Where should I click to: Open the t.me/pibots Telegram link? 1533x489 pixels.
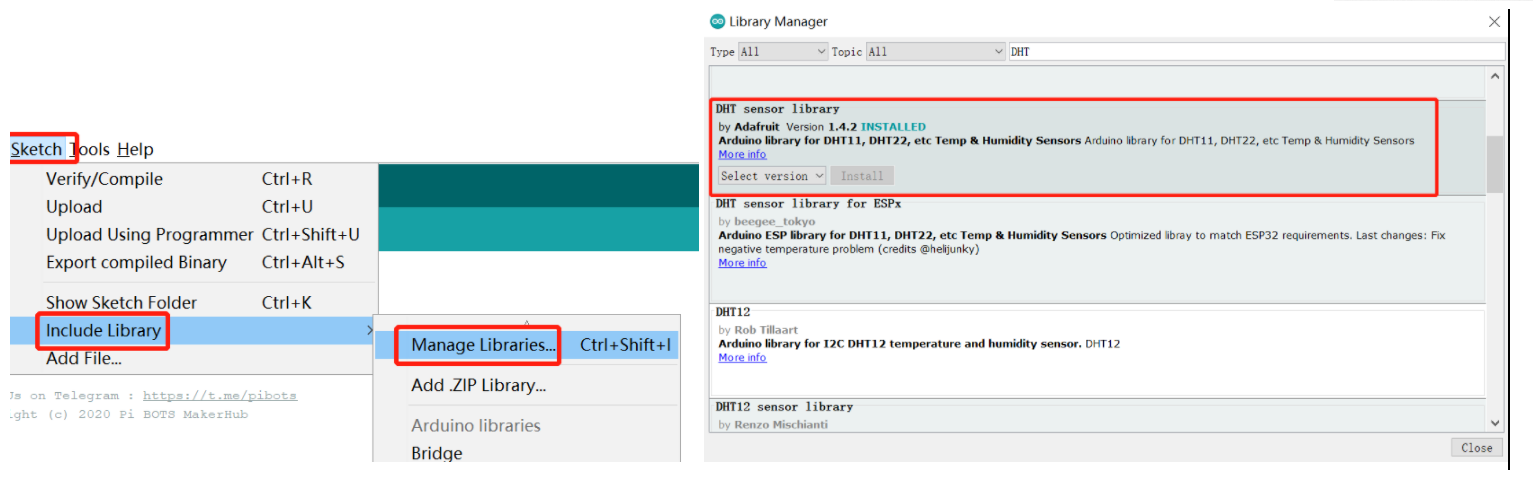pos(220,395)
